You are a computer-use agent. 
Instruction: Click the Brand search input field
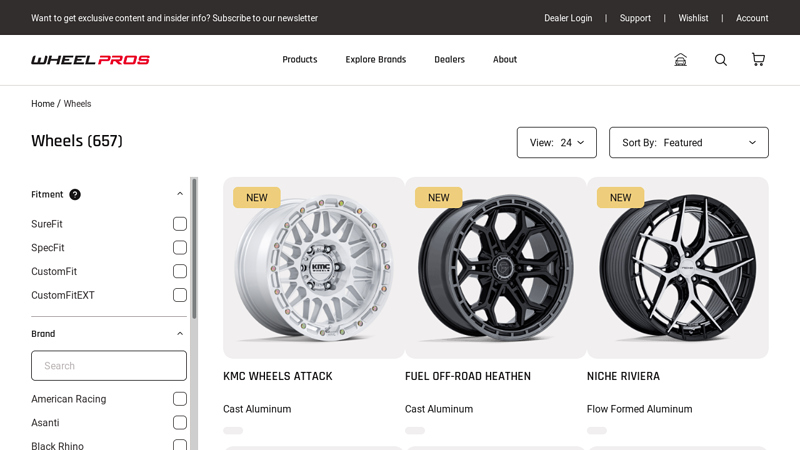109,365
